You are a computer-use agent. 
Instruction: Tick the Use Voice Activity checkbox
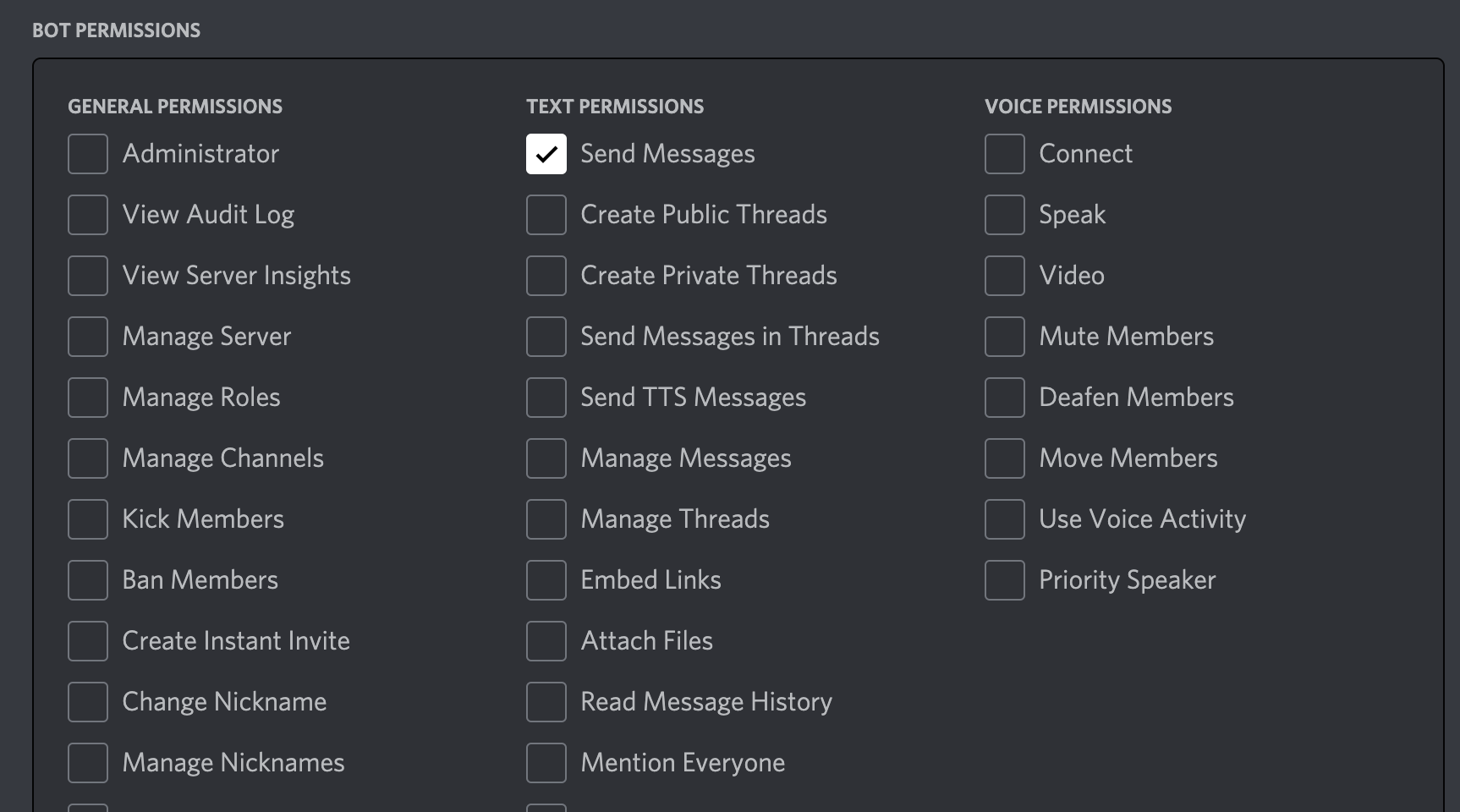1005,519
